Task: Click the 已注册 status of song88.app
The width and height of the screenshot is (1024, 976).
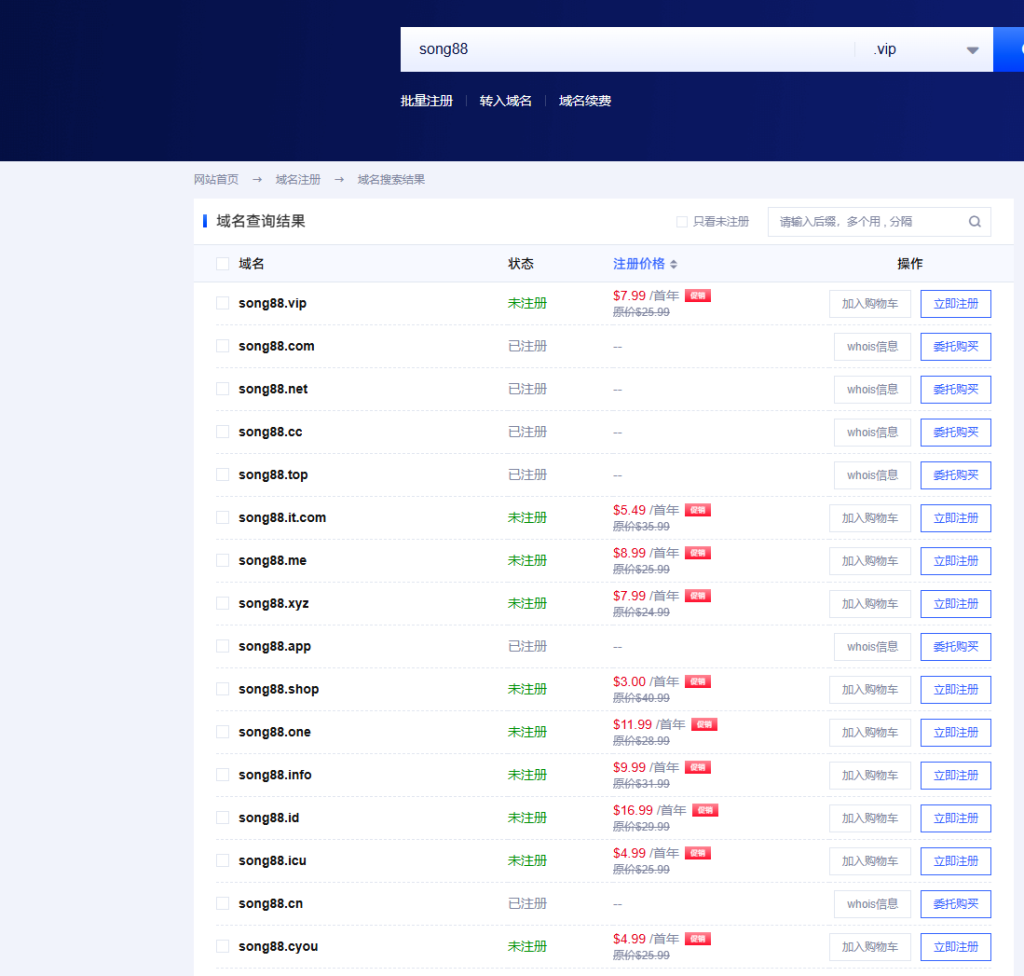Action: coord(527,646)
